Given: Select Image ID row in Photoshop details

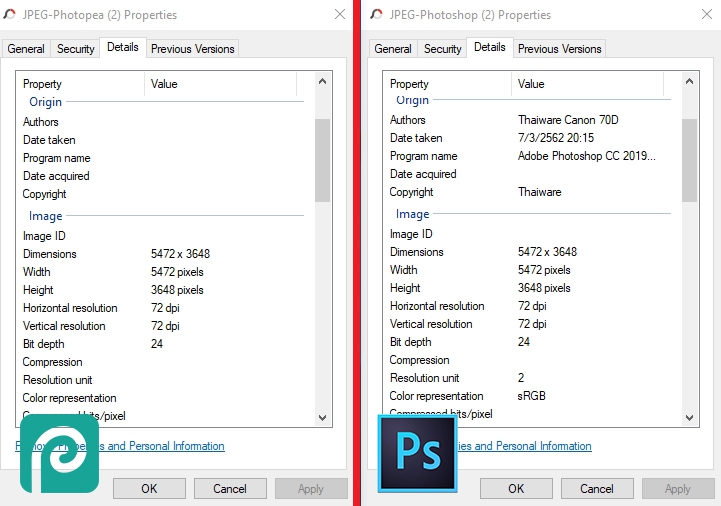Looking at the screenshot, I should click(532, 234).
